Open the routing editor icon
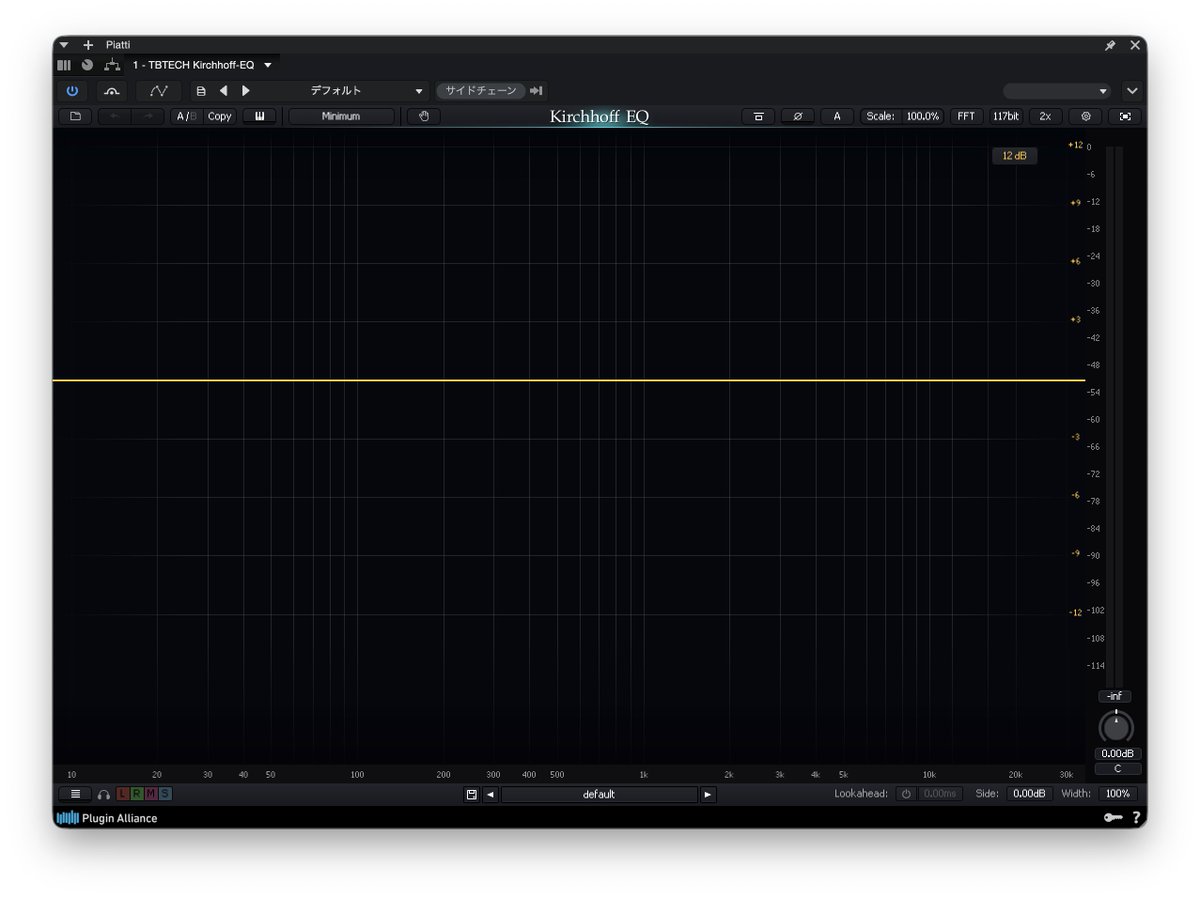 [x=112, y=65]
